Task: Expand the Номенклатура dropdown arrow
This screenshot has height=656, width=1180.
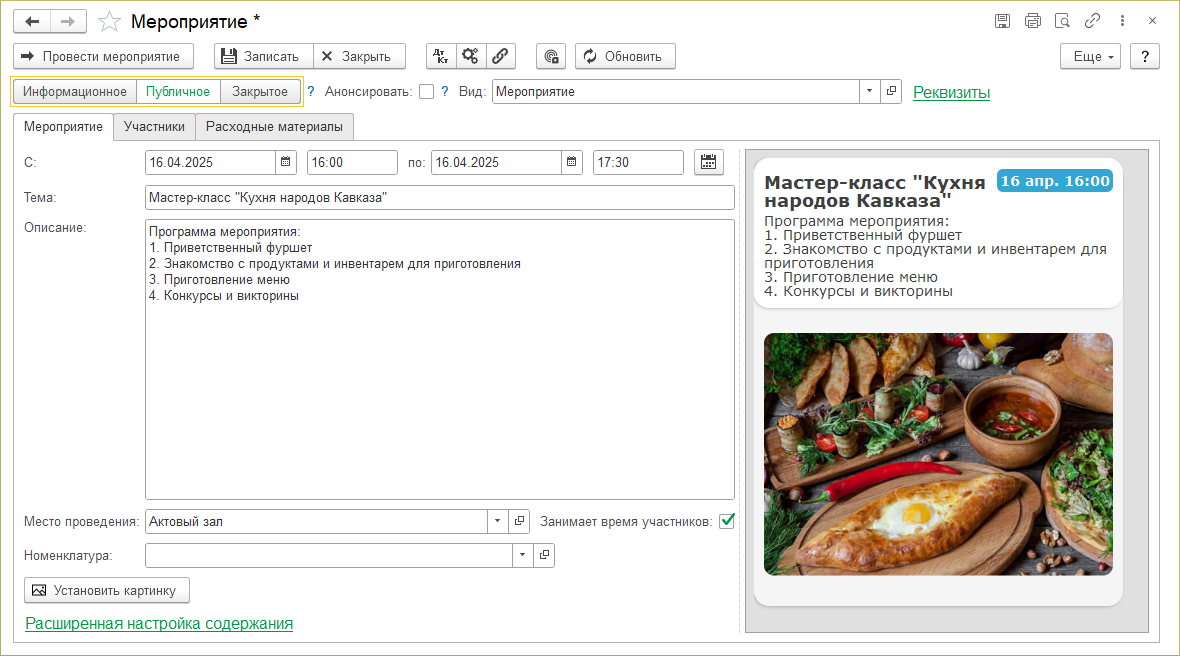Action: point(522,554)
